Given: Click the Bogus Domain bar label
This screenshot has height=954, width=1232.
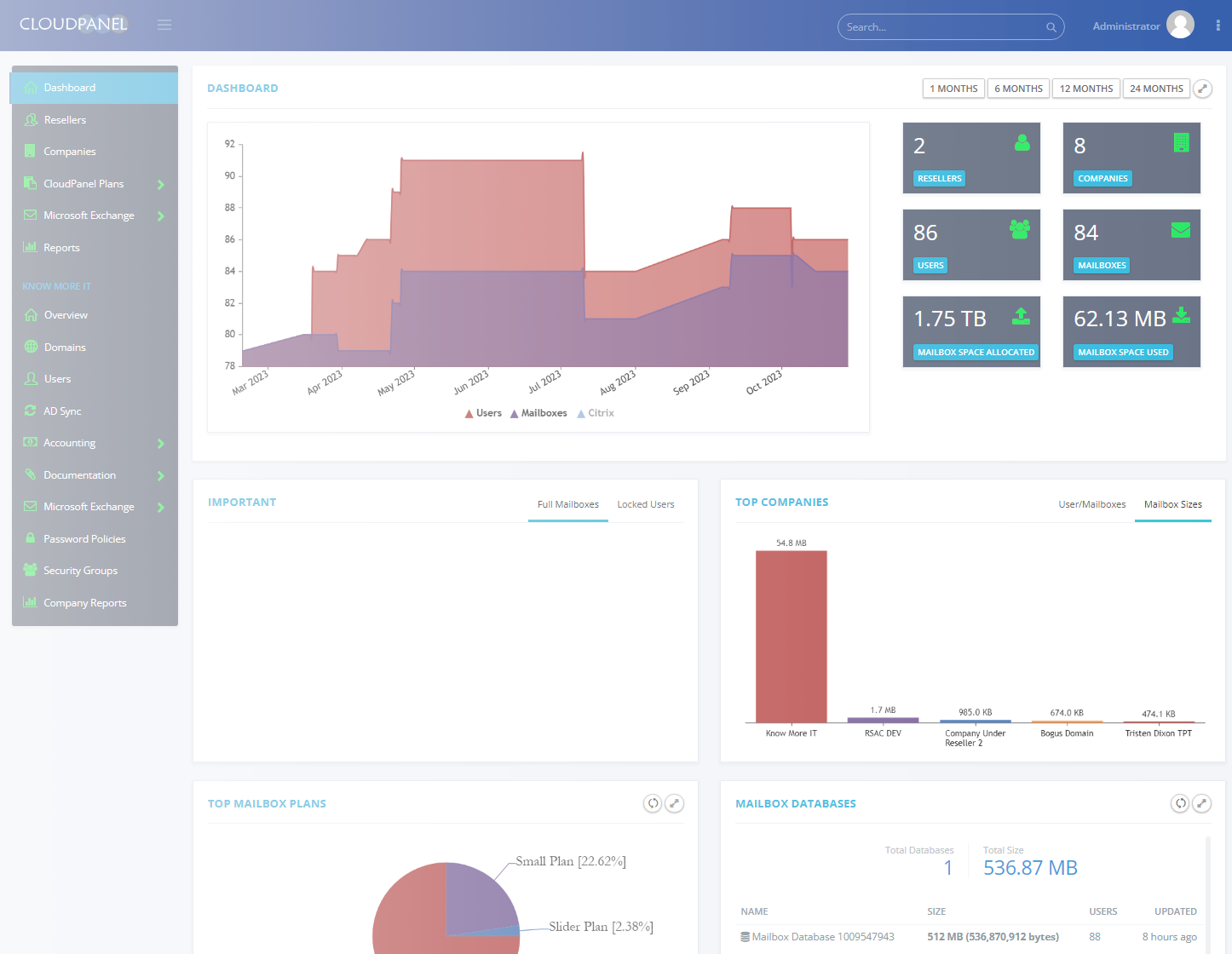Looking at the screenshot, I should click(x=1067, y=733).
